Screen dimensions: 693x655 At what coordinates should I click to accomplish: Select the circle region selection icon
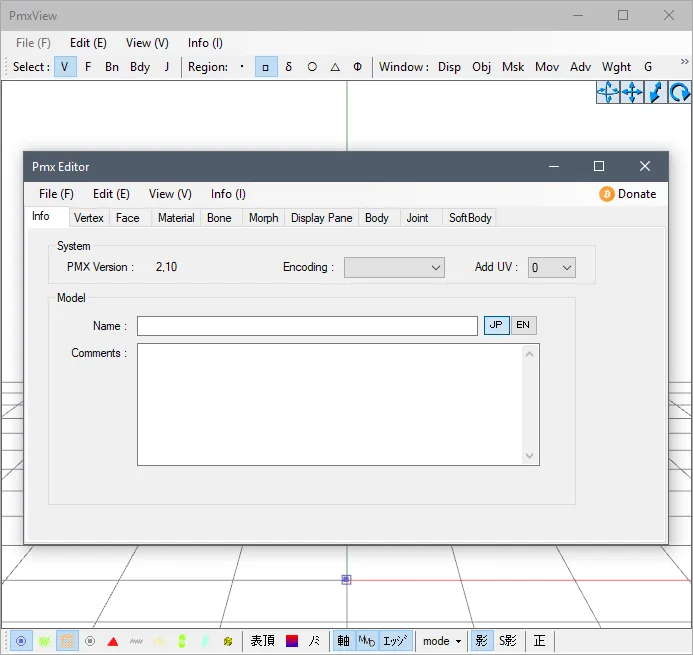[312, 67]
